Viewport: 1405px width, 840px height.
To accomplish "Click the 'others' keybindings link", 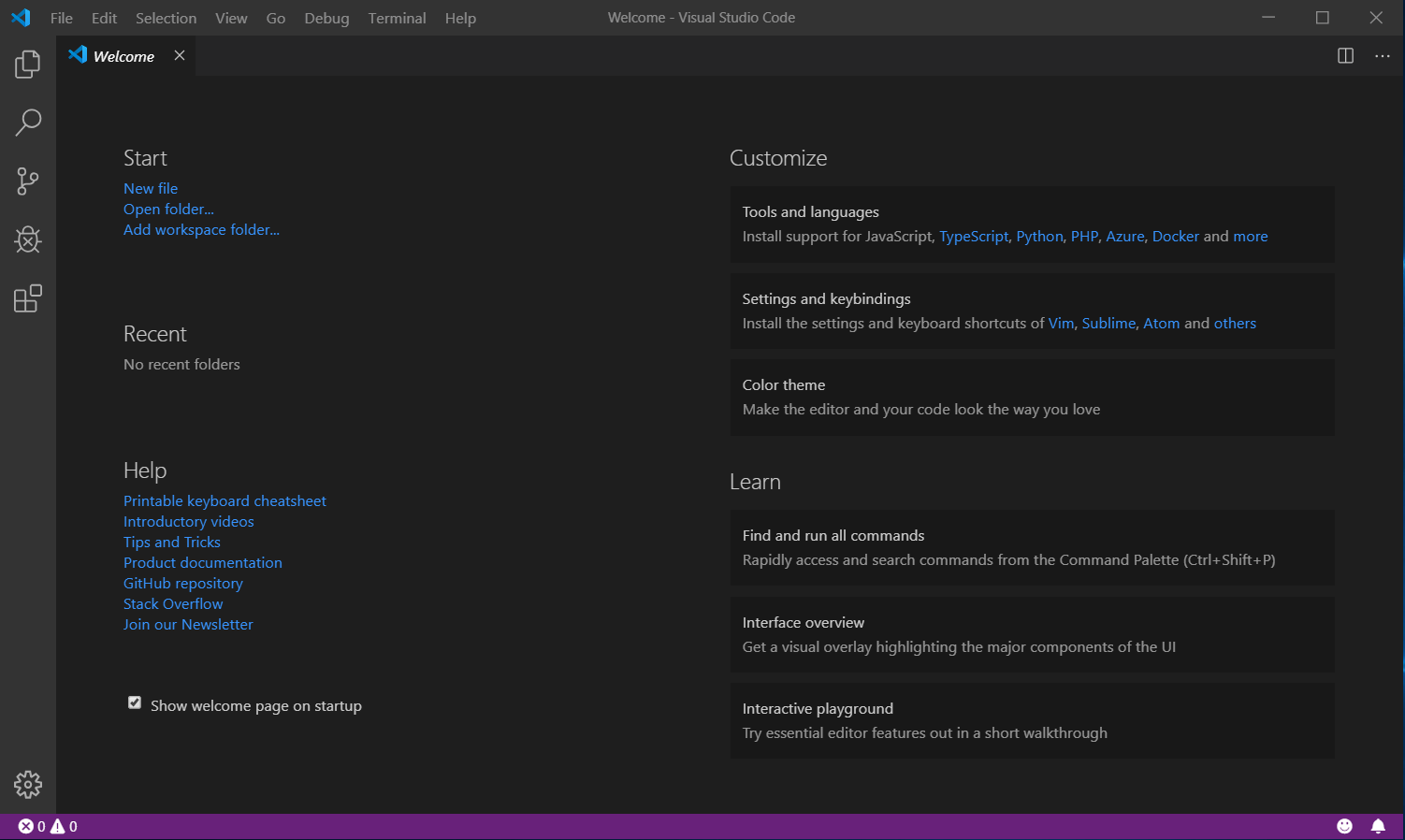I will (x=1235, y=323).
